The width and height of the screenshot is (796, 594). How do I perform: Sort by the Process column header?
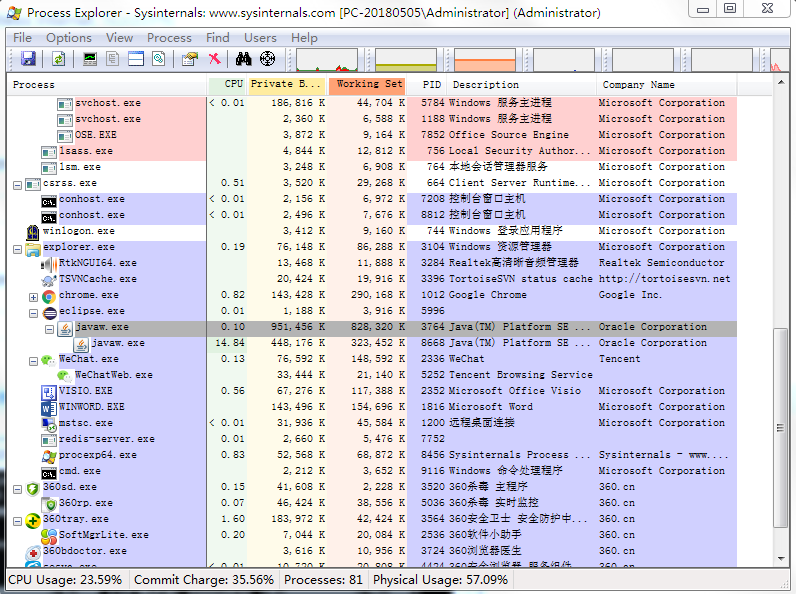click(107, 85)
